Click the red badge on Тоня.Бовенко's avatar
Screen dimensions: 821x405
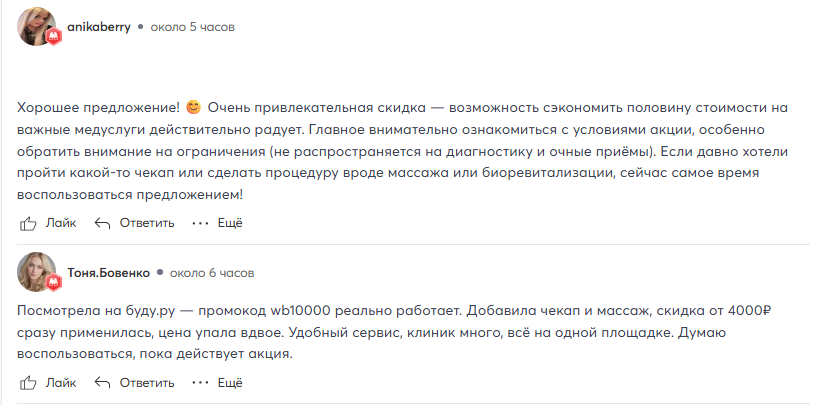coord(55,283)
